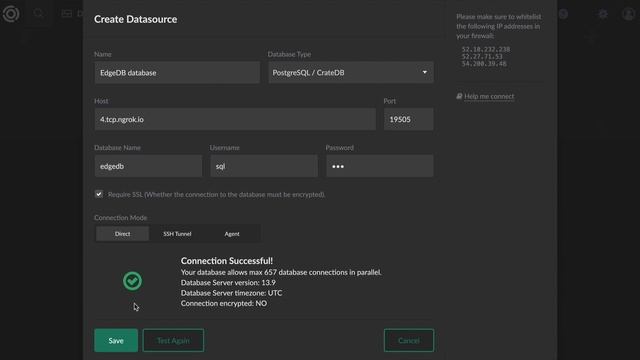Click the Connection Successful! heading
Image resolution: width=640 pixels, height=360 pixels.
[x=227, y=261]
